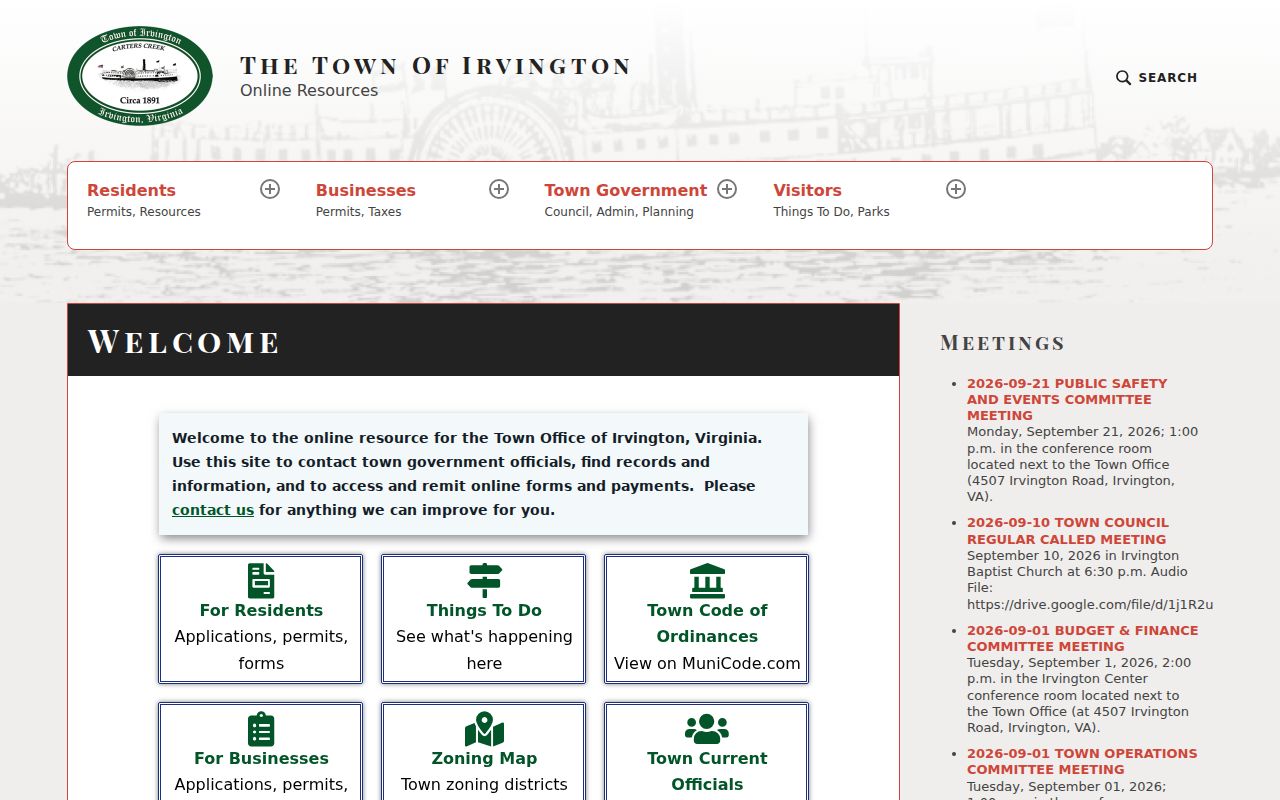The image size is (1280, 800).
Task: Click the For Residents document icon
Action: (261, 581)
